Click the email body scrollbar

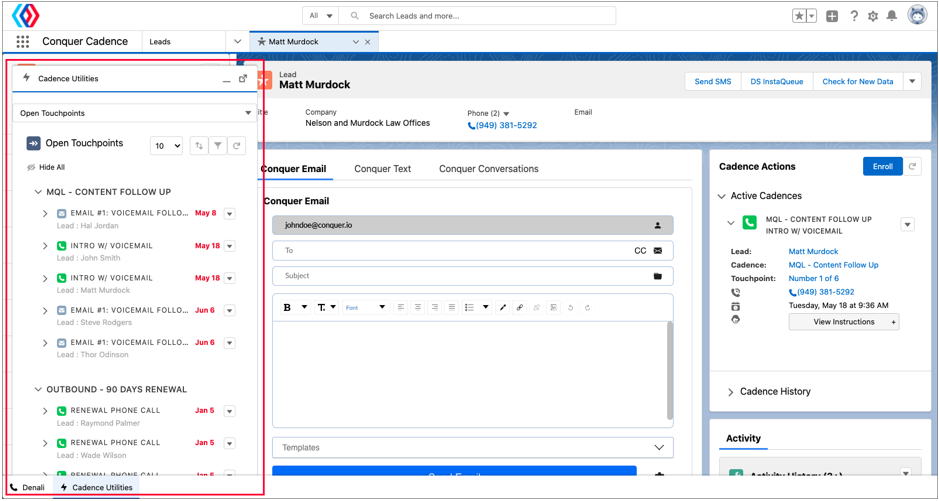coord(670,371)
